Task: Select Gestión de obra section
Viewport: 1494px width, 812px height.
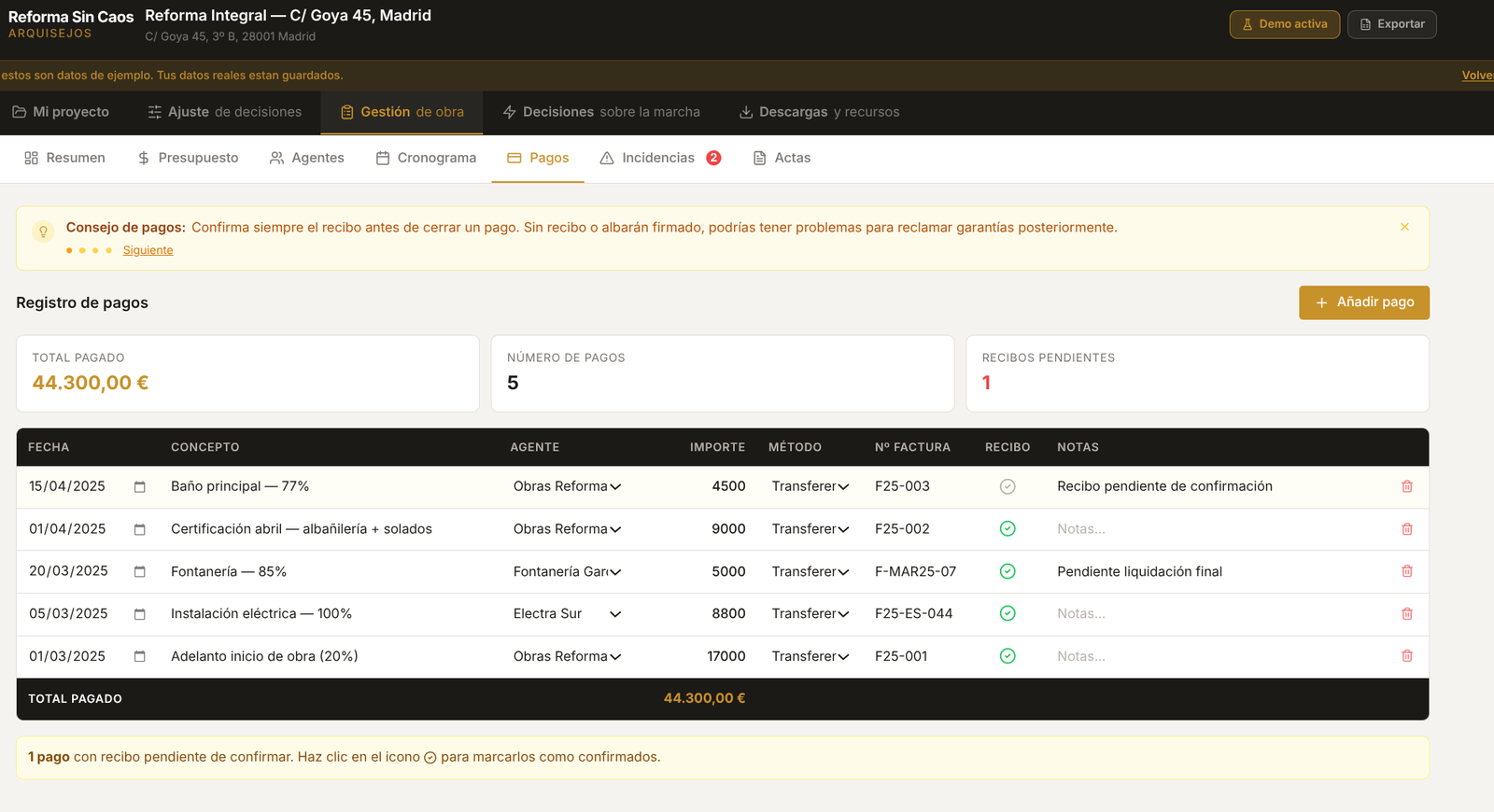Action: click(x=402, y=112)
